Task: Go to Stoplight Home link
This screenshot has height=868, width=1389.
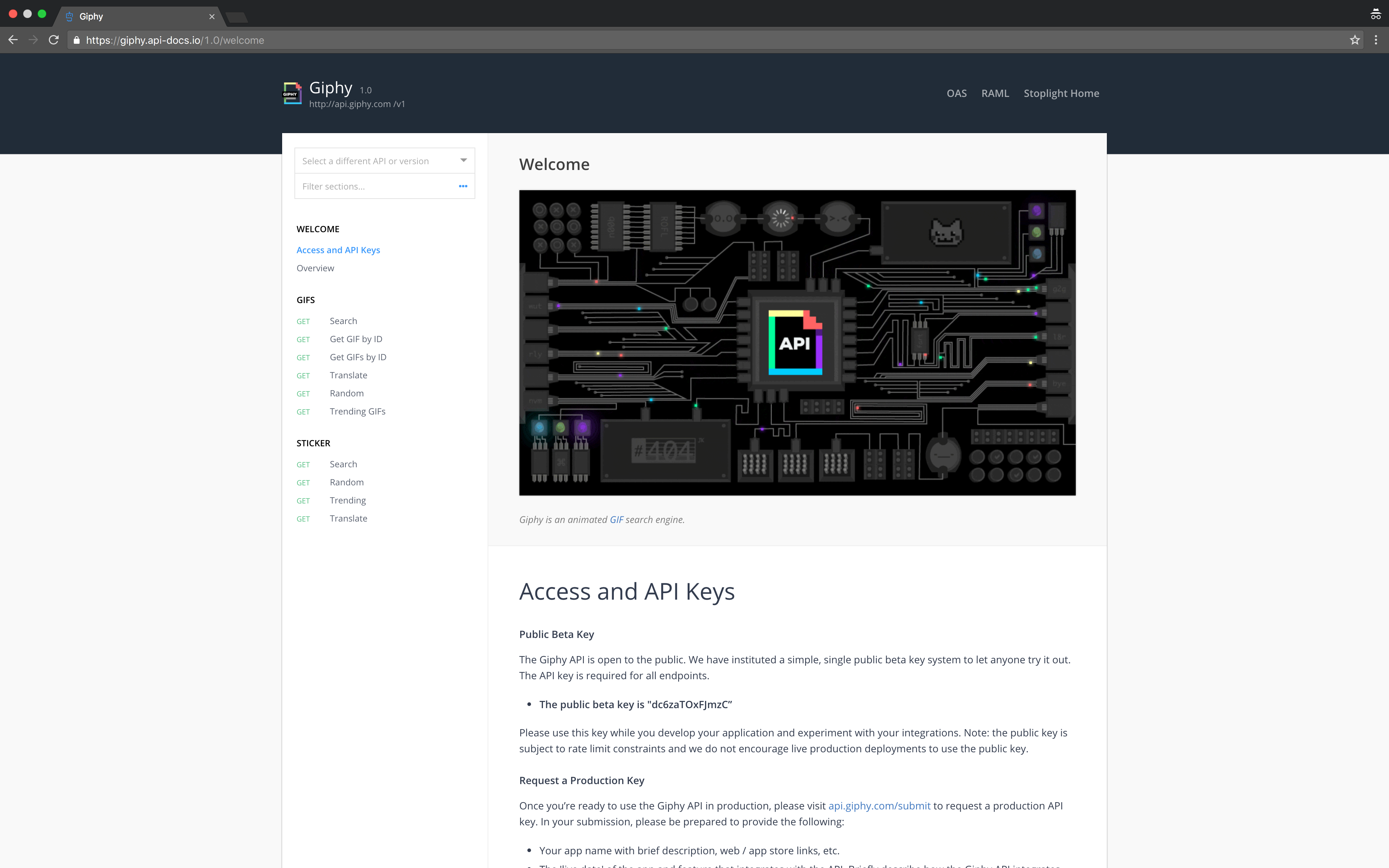Action: [1061, 93]
